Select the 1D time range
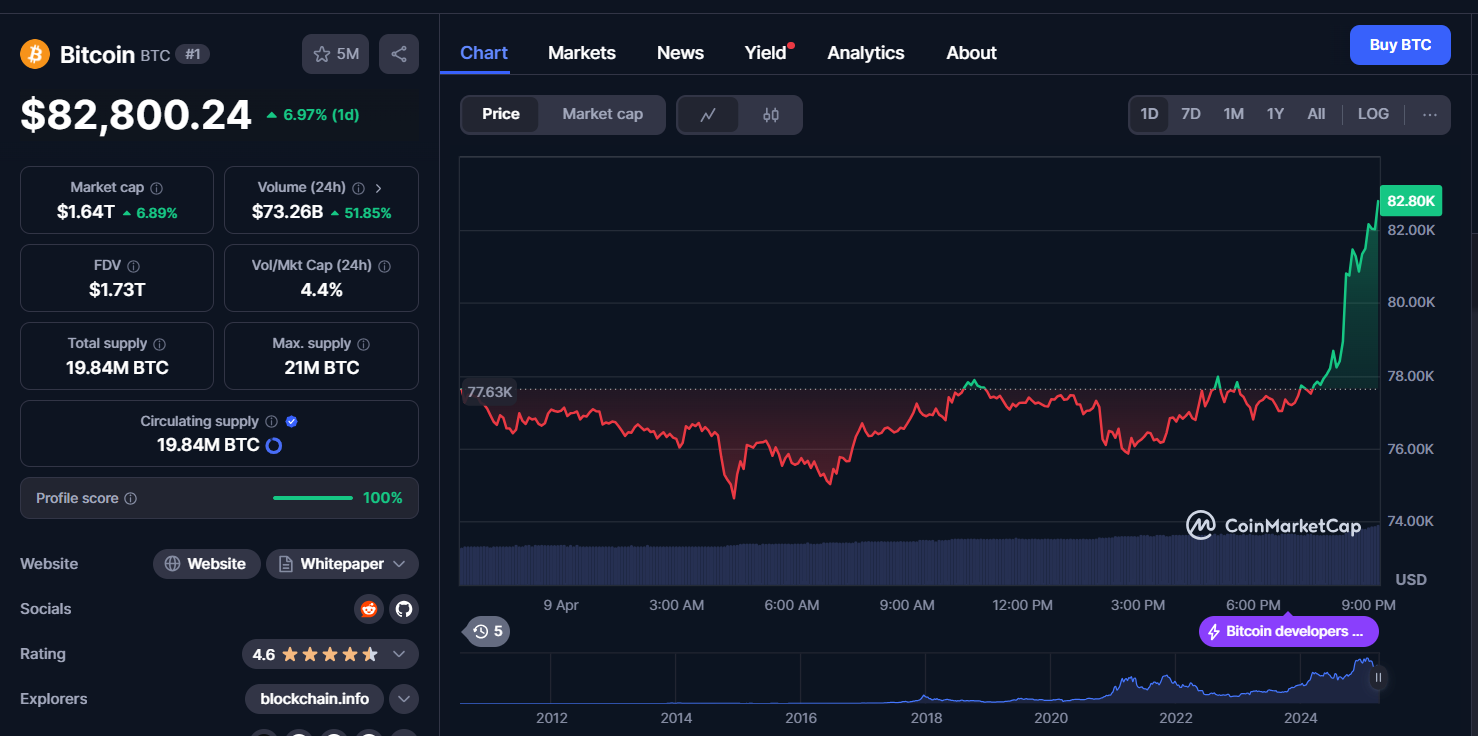1478x736 pixels. (x=1149, y=114)
